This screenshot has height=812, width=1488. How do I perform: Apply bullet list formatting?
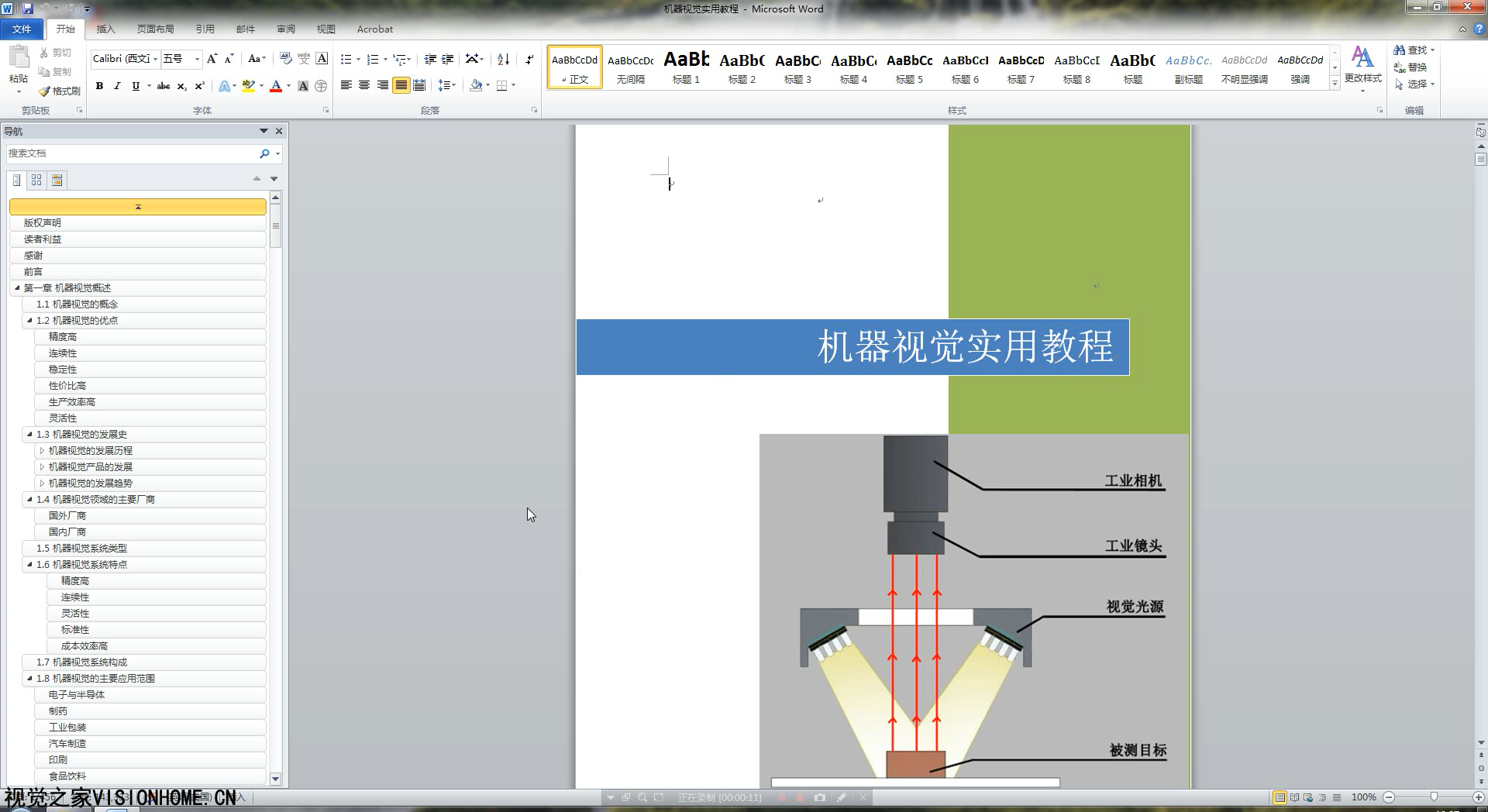pyautogui.click(x=346, y=60)
